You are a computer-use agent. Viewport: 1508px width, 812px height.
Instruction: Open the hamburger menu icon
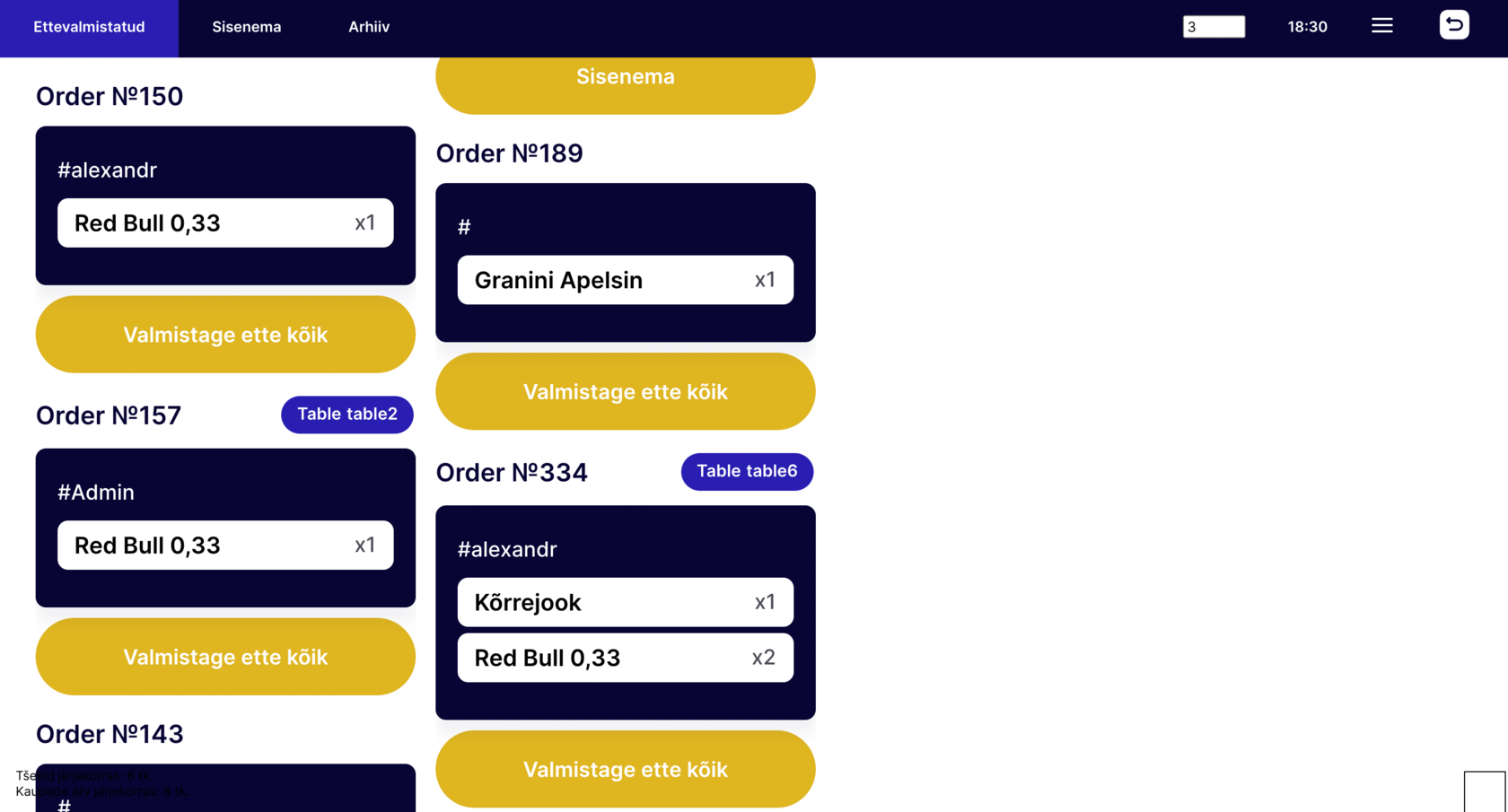[1381, 26]
